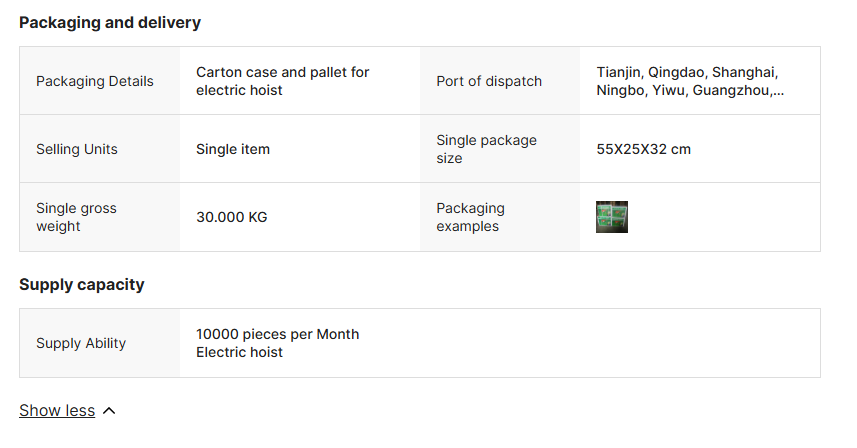Click the Supply capacity heading
The image size is (857, 448).
click(x=82, y=284)
